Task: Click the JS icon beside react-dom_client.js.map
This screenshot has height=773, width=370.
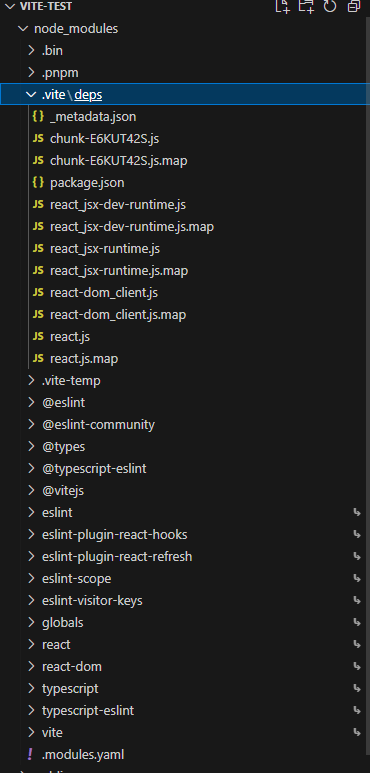Action: 38,315
